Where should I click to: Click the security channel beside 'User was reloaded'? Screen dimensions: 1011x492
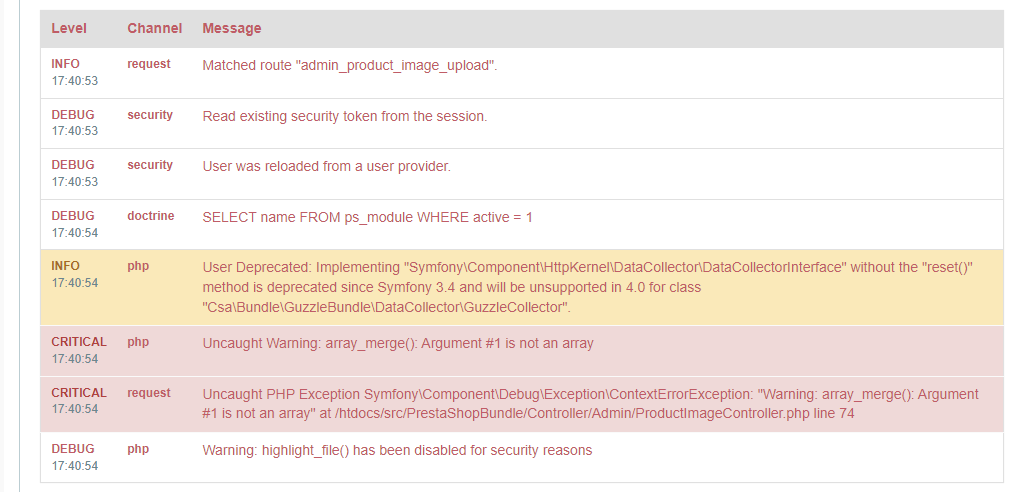150,165
